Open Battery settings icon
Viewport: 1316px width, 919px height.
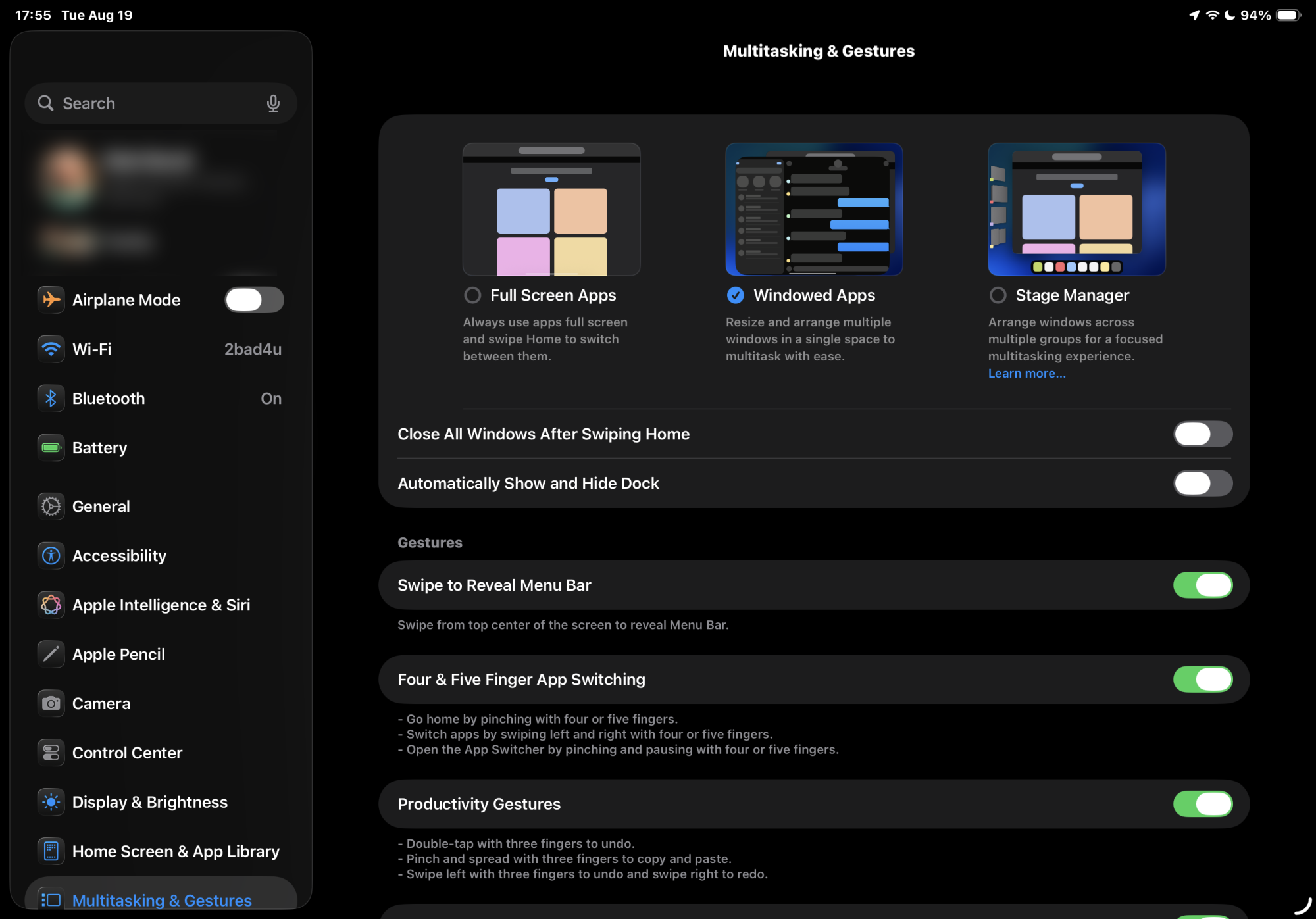[x=51, y=447]
